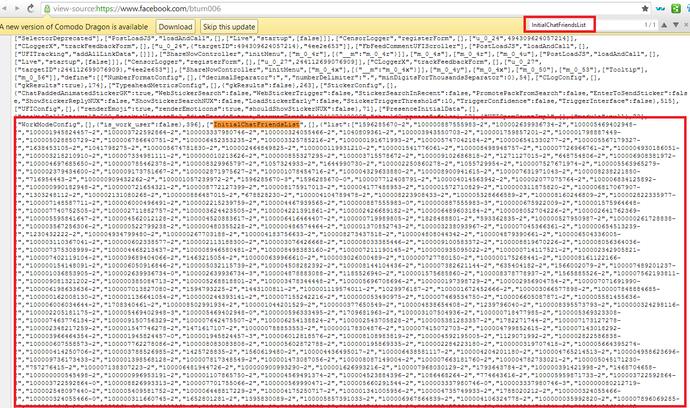Click the 1/1 find match counter
This screenshot has width=690, height=408.
650,25
